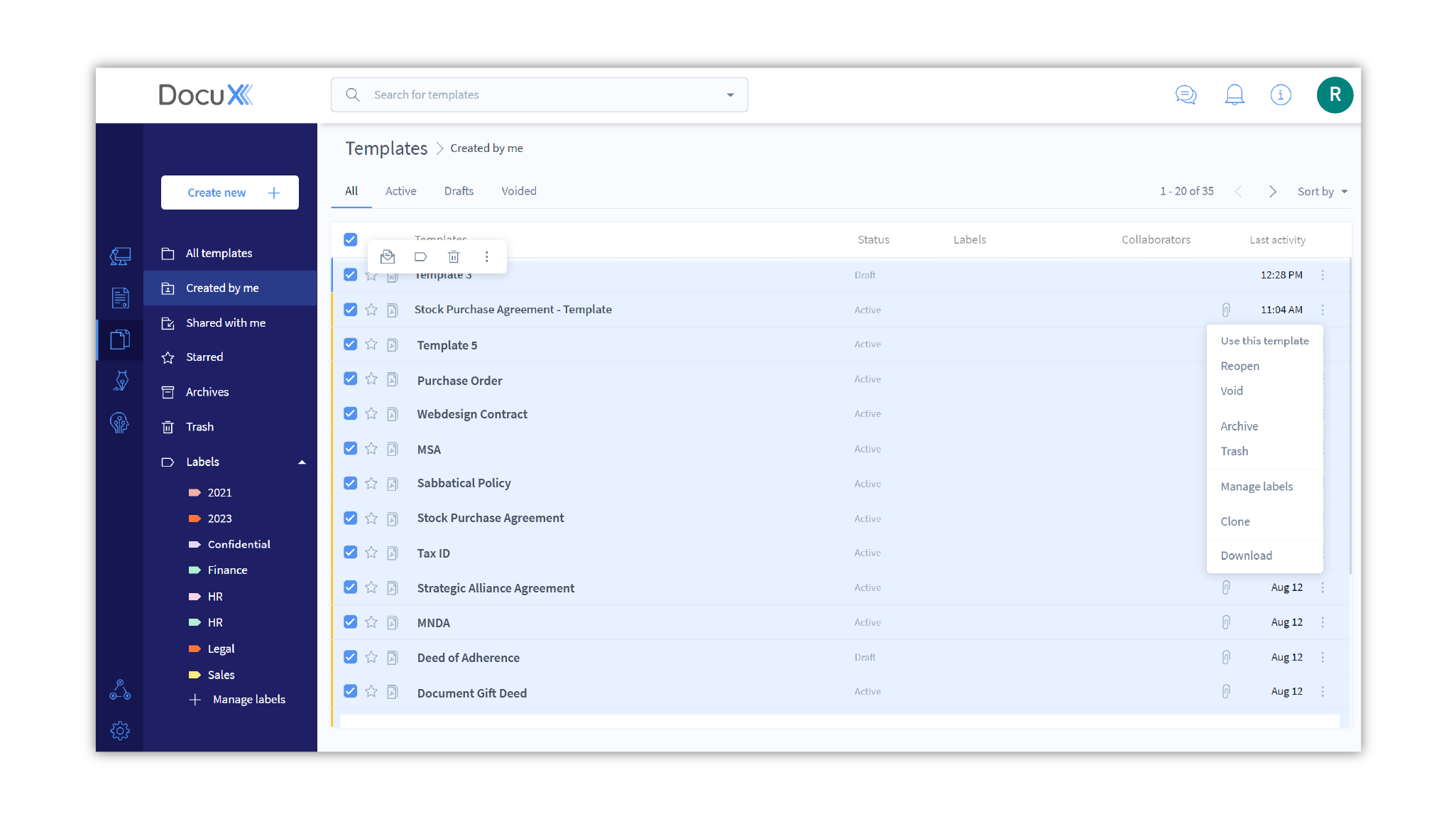Open the Sort by dropdown
Viewport: 1456px width, 819px height.
[1323, 192]
